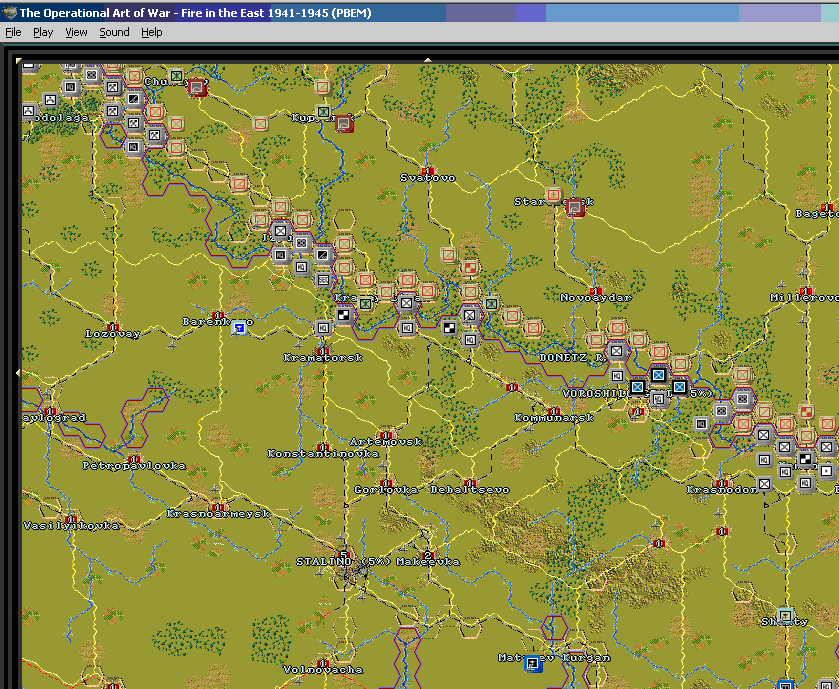The height and width of the screenshot is (689, 839).
Task: Click the Kramatorsk town label
Action: 323,357
